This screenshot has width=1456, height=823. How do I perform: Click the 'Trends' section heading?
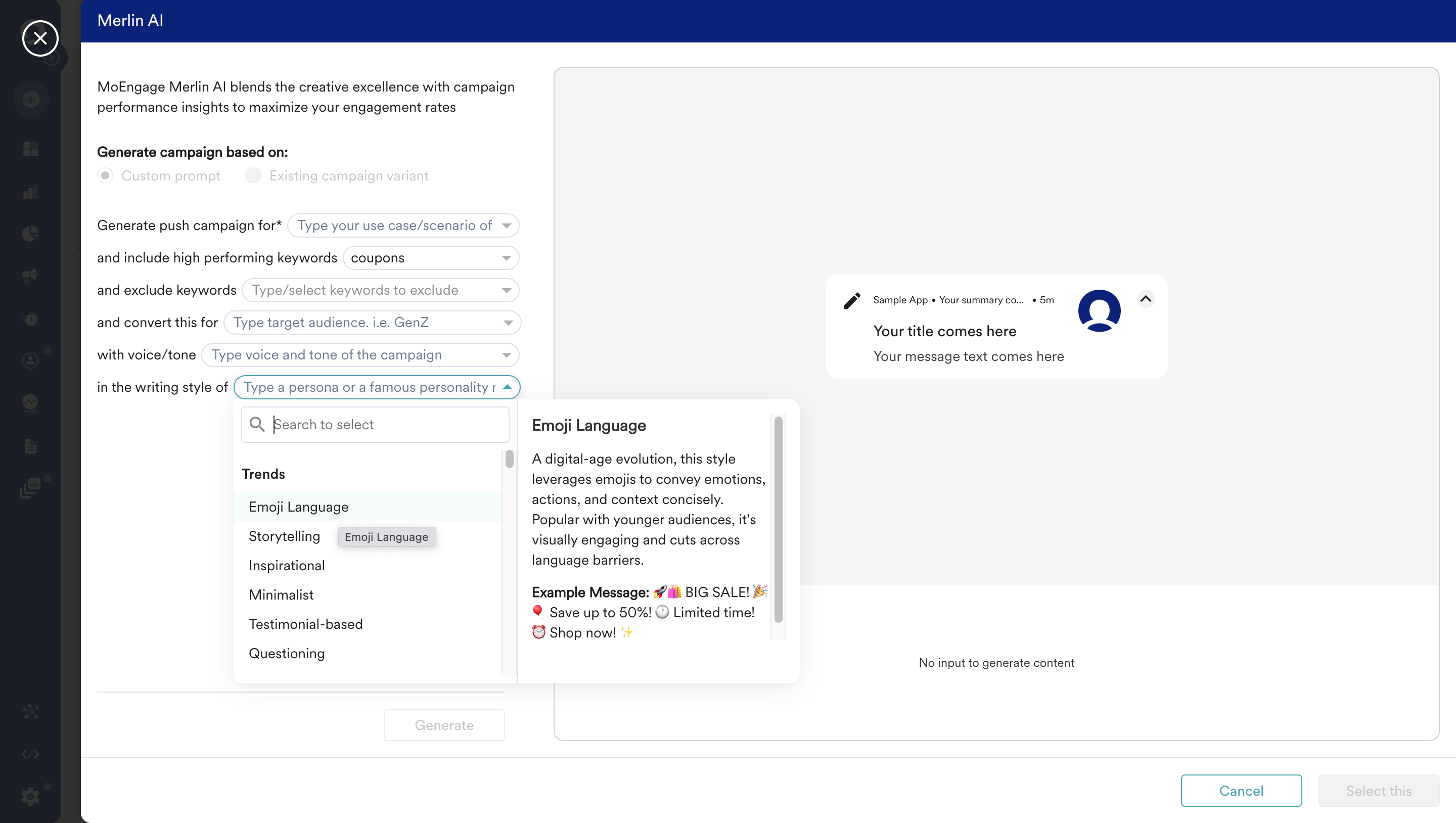263,474
